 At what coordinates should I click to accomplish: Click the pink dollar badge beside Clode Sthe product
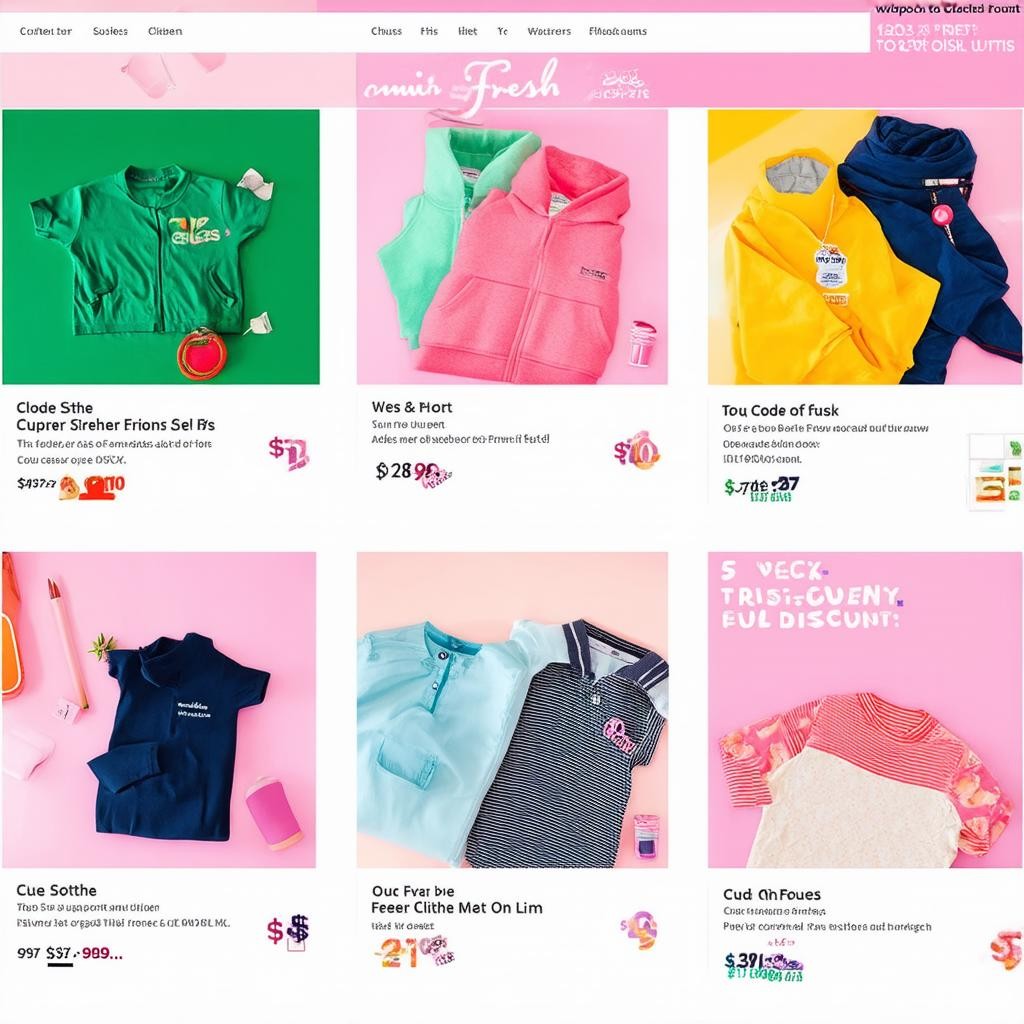(x=289, y=453)
